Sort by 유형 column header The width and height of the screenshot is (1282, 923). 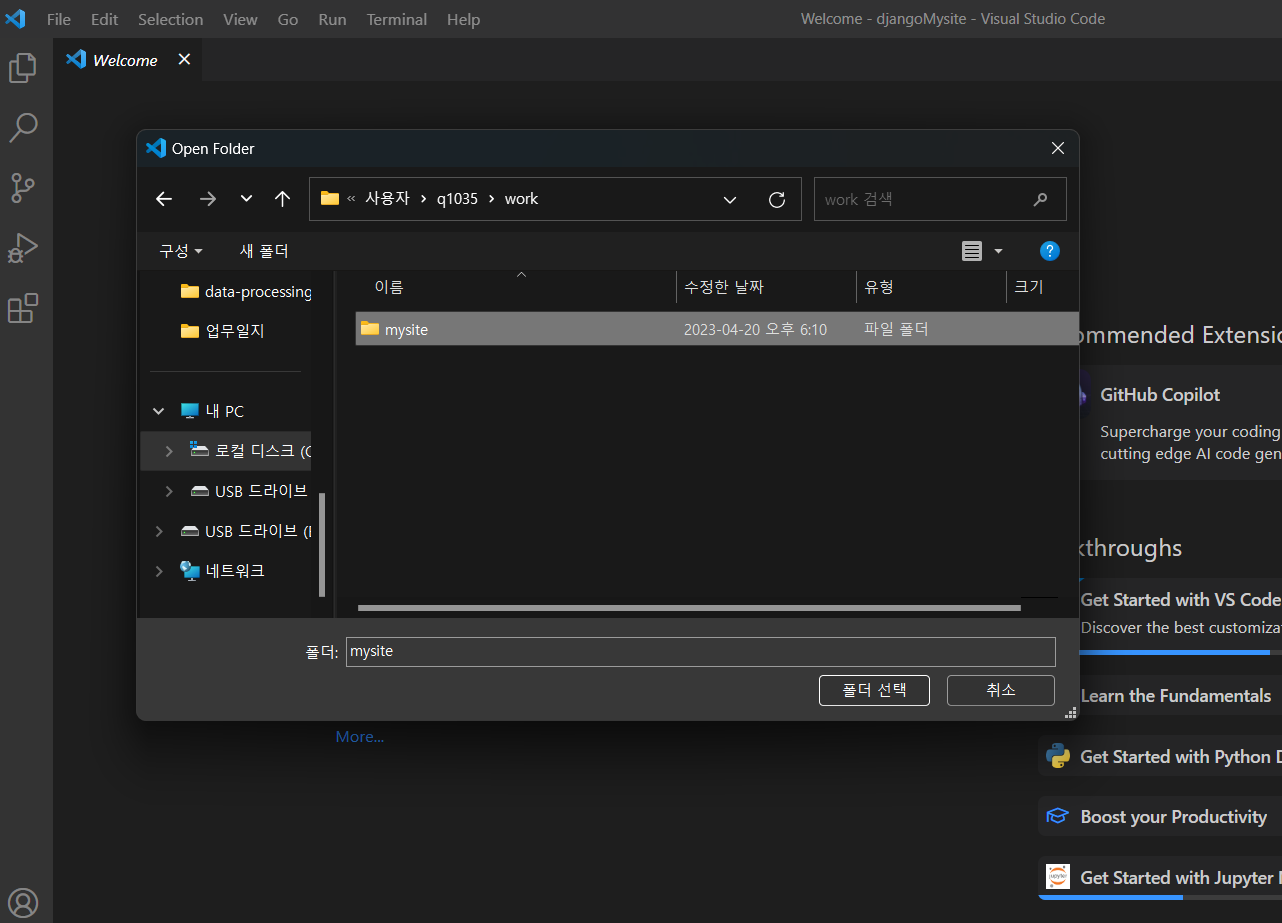879,288
